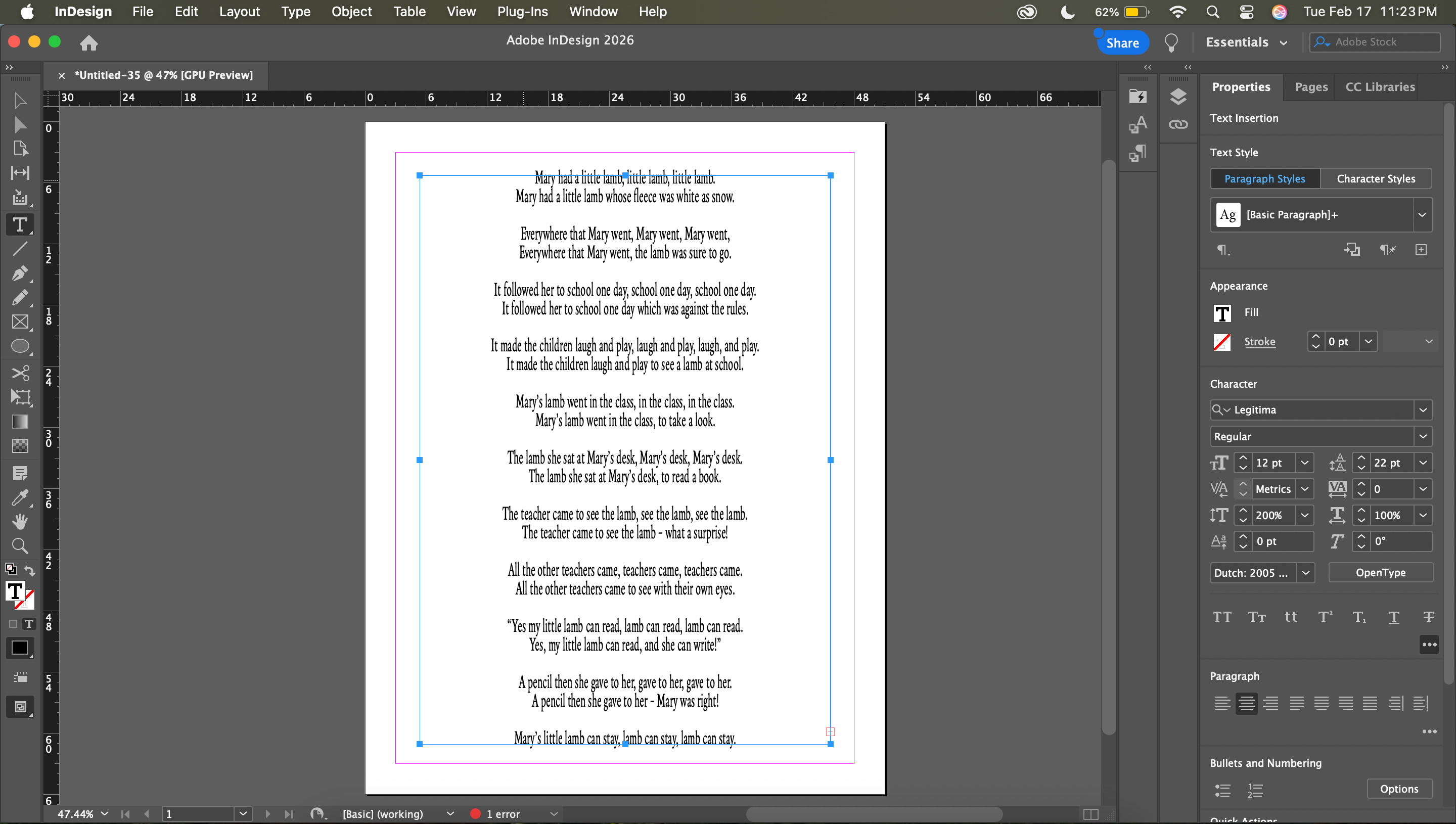Open the Links panel icon
Viewport: 1456px width, 824px height.
(1177, 124)
